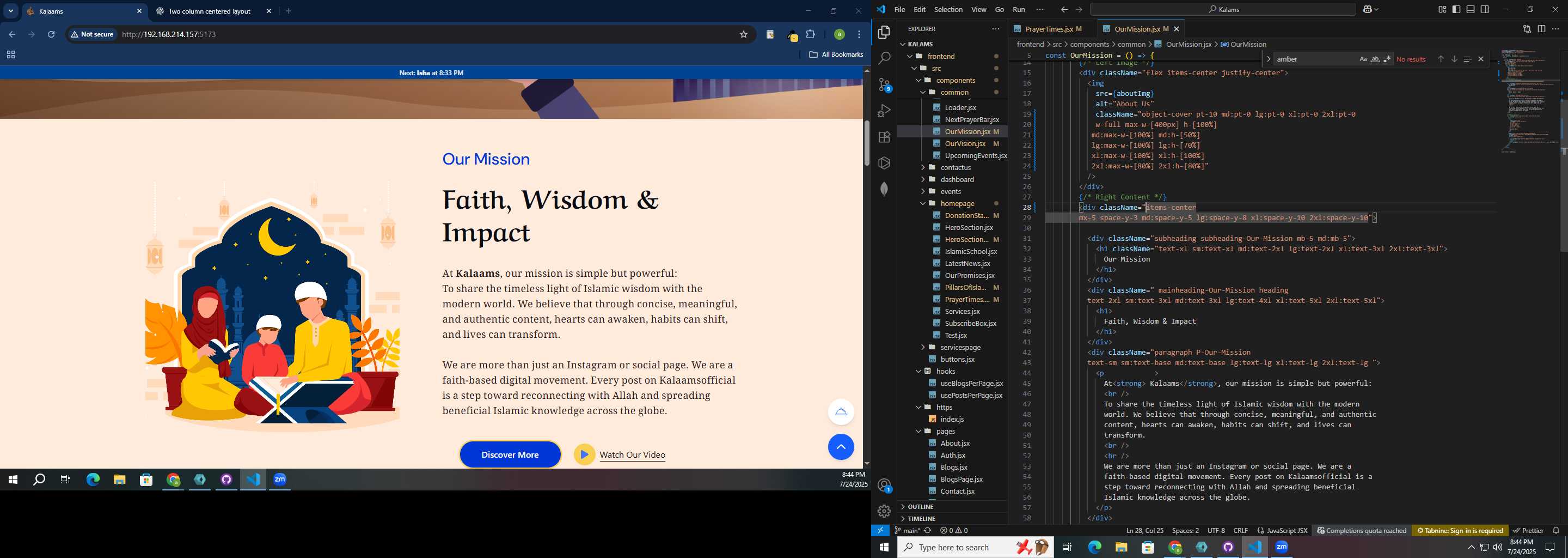Viewport: 1568px width, 558px height.
Task: Bookmark this page with the star icon
Action: pos(743,34)
